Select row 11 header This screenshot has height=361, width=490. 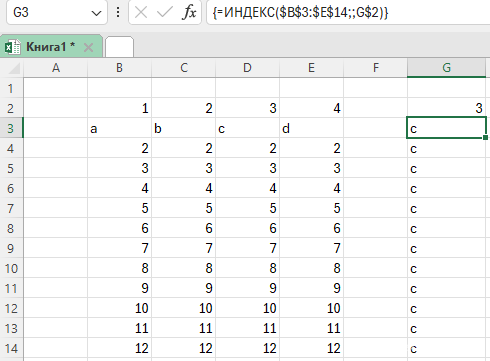11,288
